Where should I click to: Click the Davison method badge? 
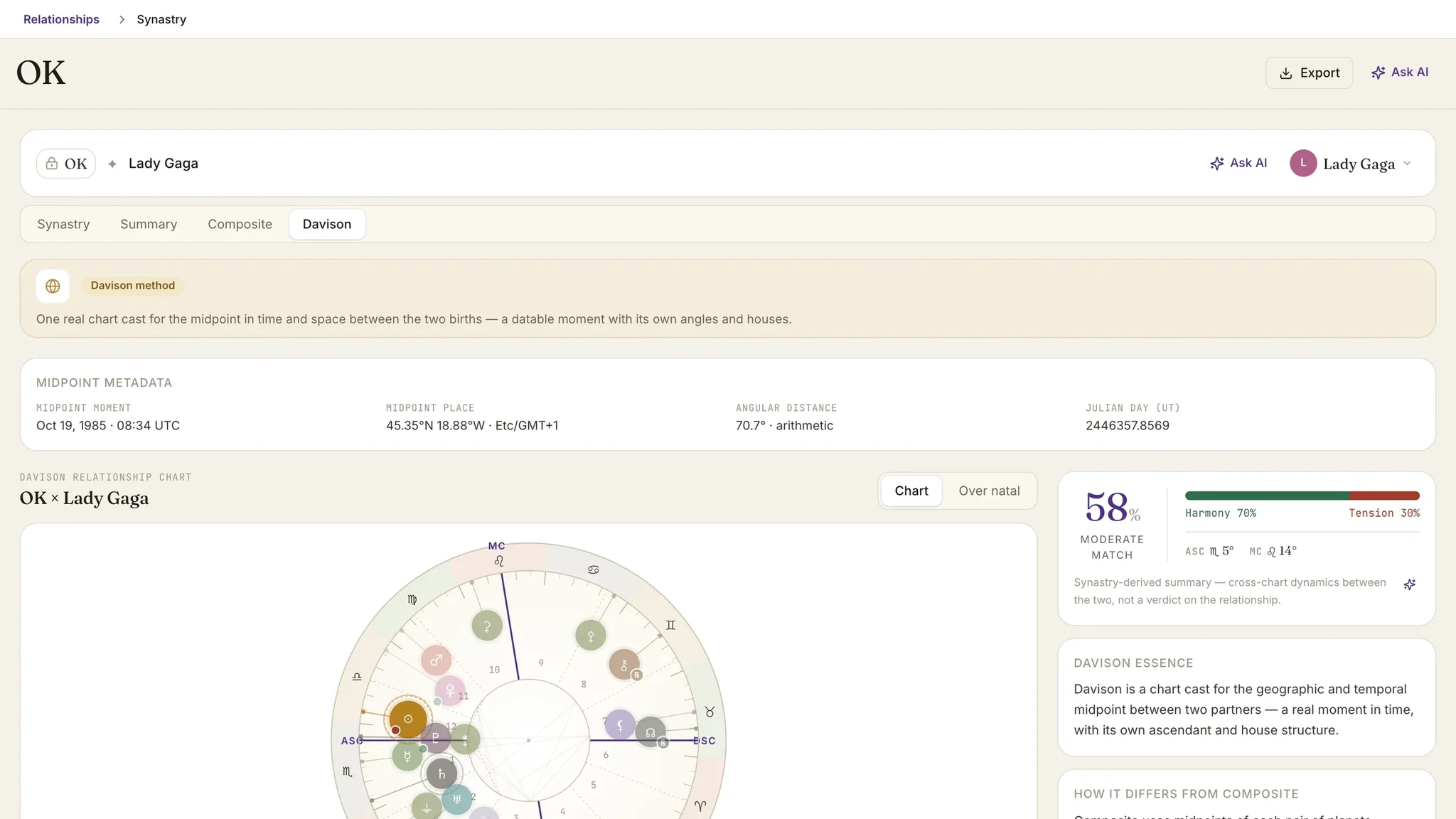(133, 286)
